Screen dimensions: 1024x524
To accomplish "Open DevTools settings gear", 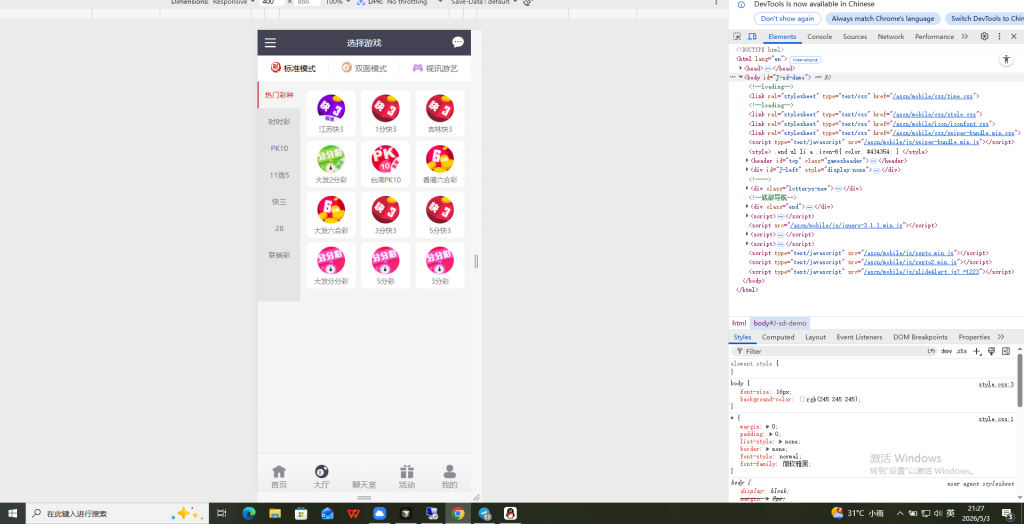I will [x=984, y=37].
